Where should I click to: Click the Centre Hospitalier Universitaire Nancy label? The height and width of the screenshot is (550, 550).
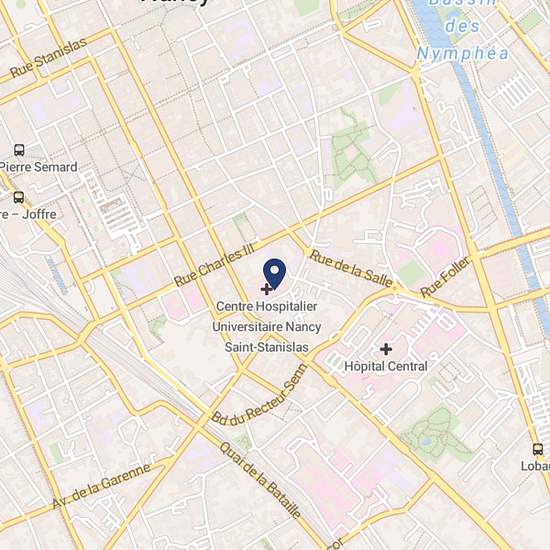coord(267,317)
